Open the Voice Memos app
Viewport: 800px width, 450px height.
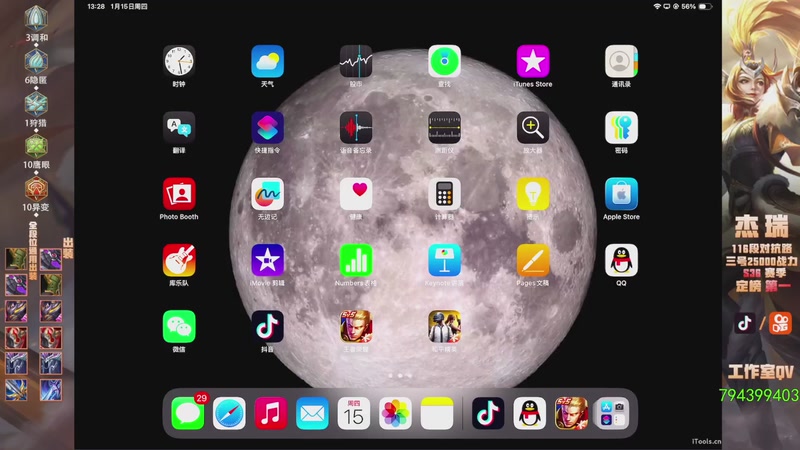pyautogui.click(x=356, y=128)
